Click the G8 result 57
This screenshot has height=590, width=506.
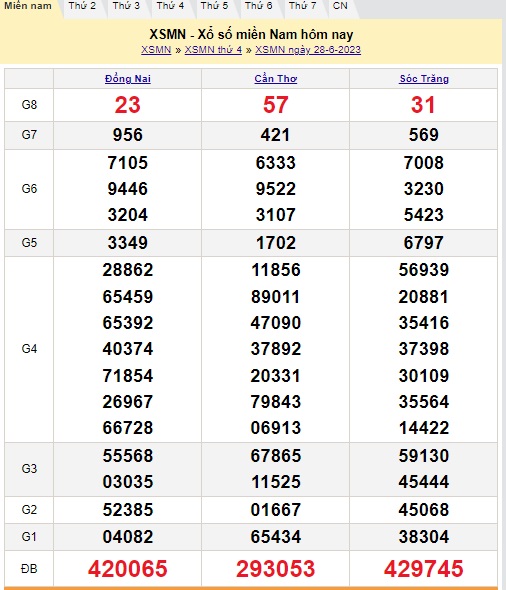point(275,105)
